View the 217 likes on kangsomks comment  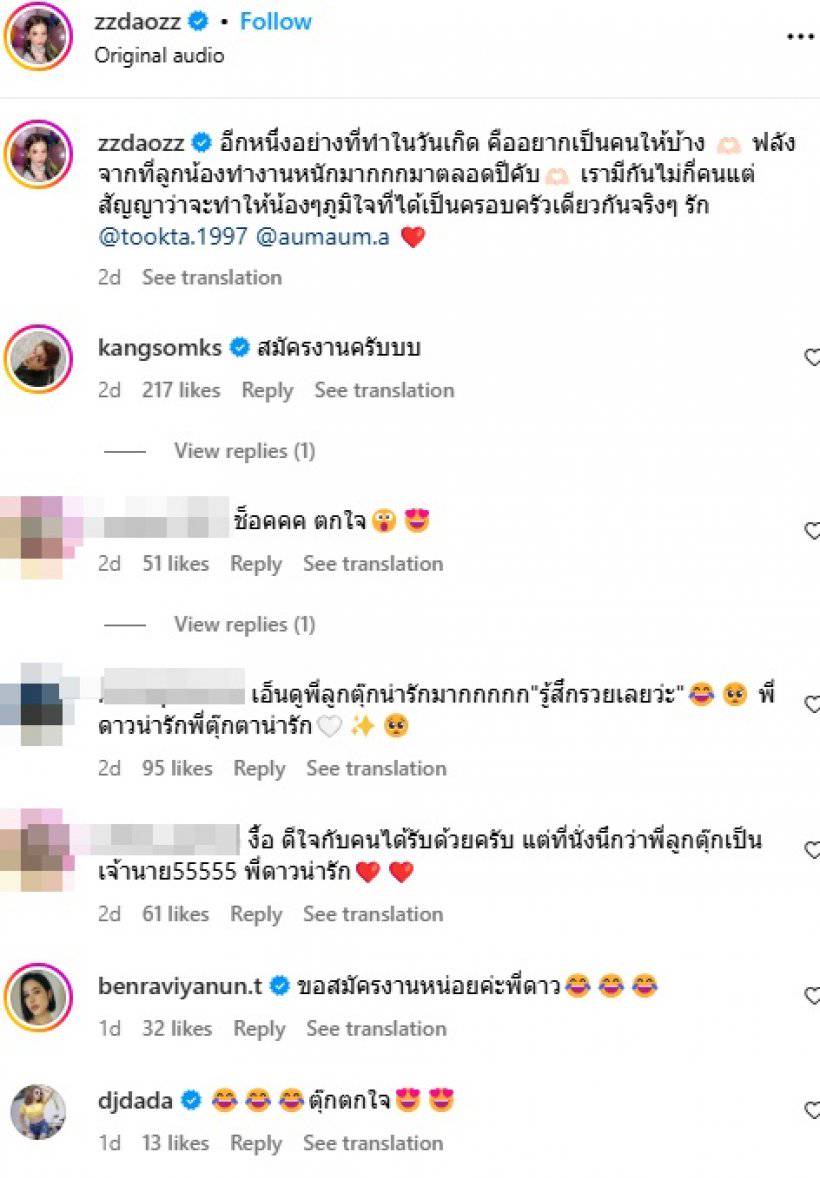(181, 390)
